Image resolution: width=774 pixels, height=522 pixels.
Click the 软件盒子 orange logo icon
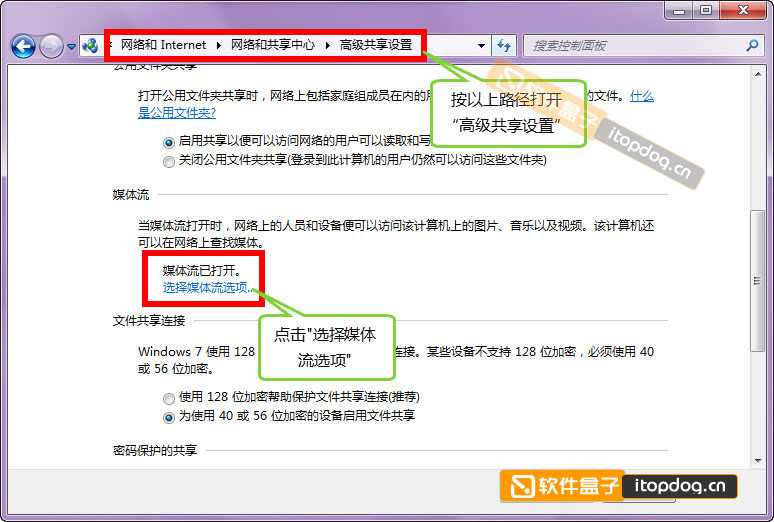522,487
